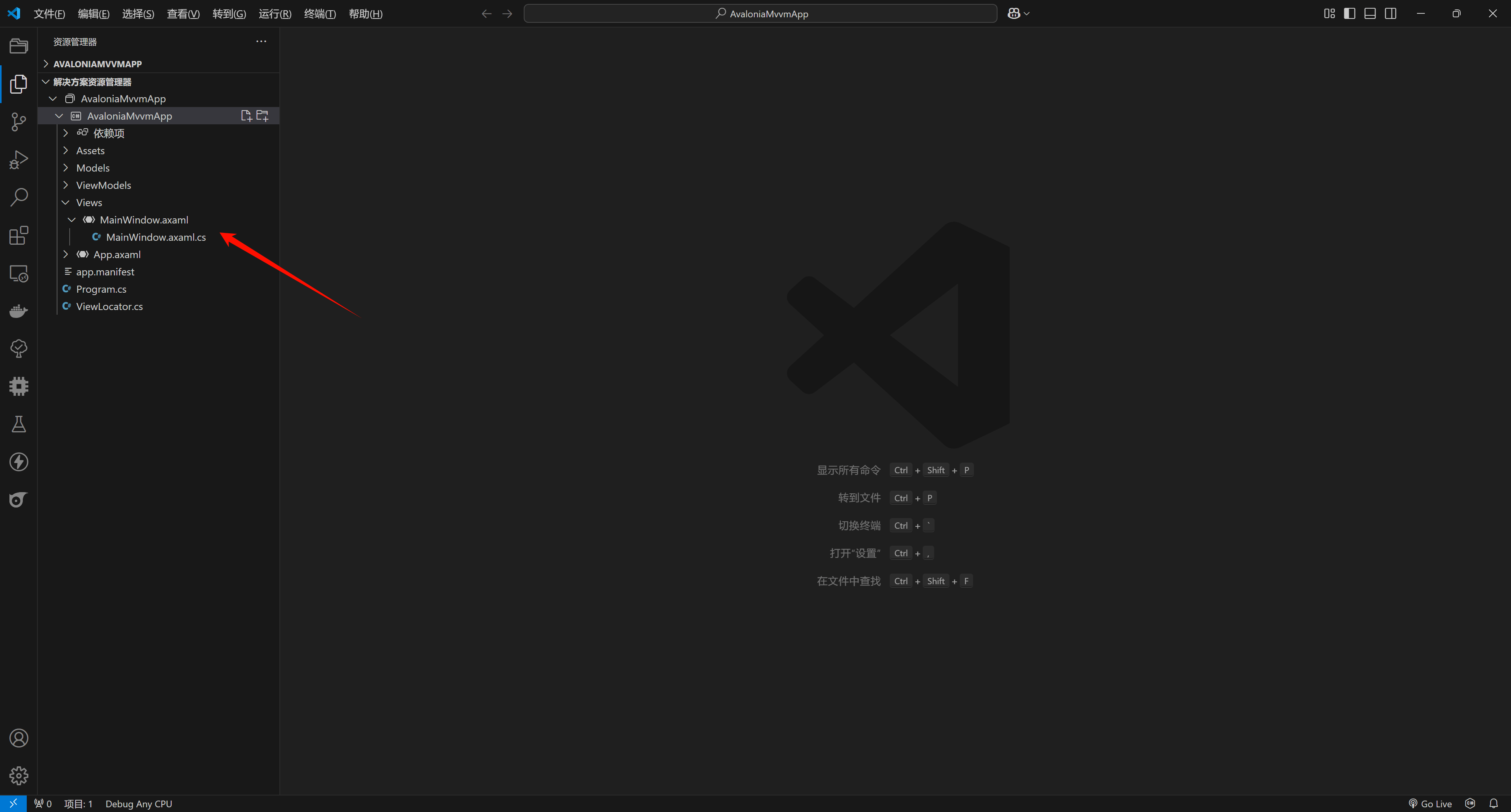Open the round swirl icon view in activity bar
This screenshot has width=1511, height=812.
(19, 500)
